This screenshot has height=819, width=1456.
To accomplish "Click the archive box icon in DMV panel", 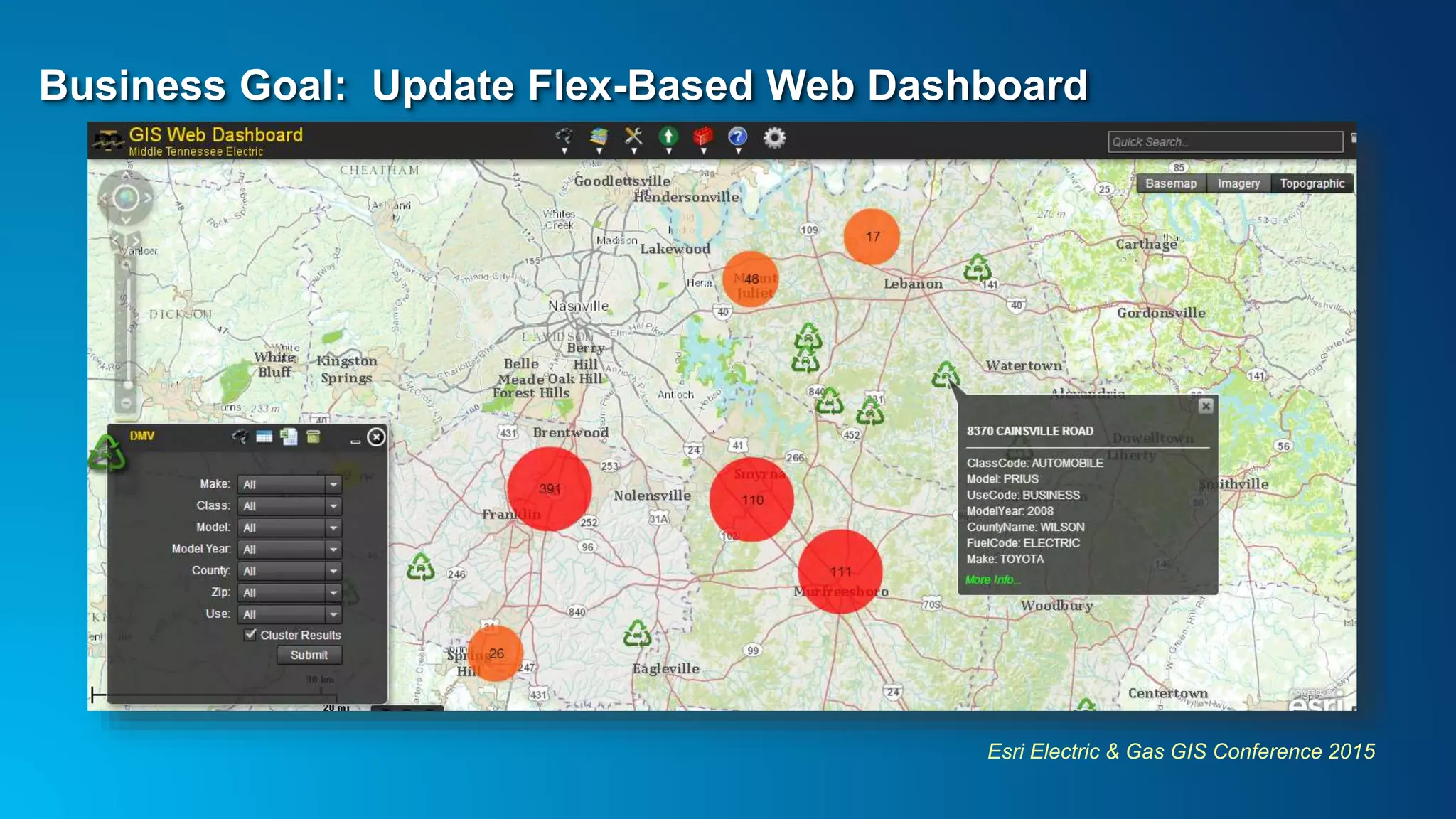I will [314, 437].
